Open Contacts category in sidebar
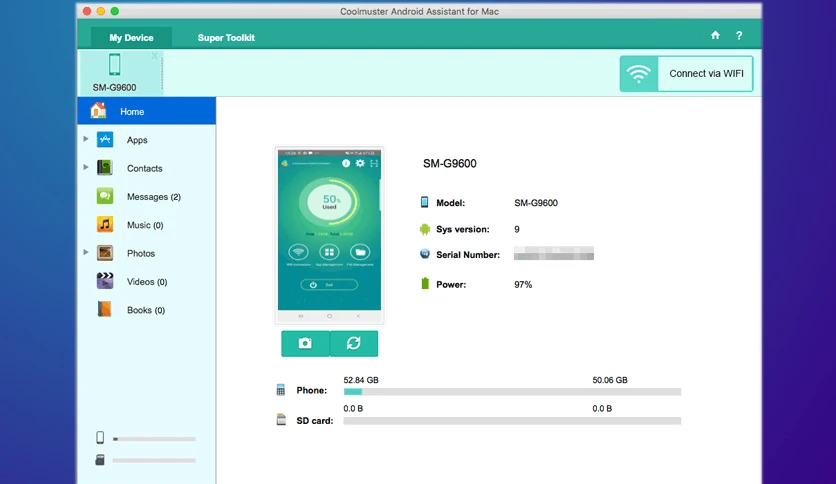The height and width of the screenshot is (484, 836). click(x=147, y=168)
